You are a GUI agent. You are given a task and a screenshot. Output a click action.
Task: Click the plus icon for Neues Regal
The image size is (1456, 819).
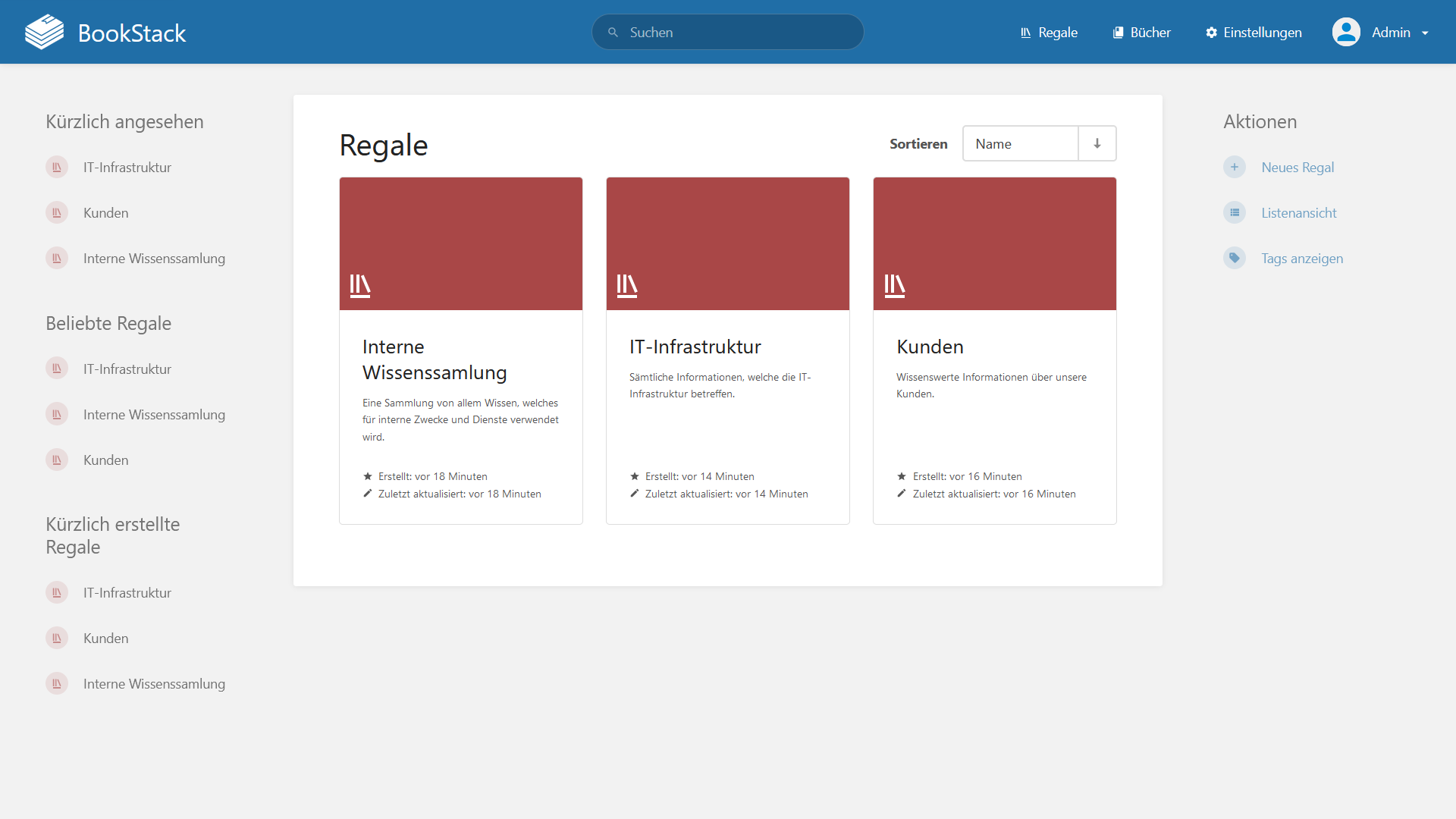click(1235, 167)
